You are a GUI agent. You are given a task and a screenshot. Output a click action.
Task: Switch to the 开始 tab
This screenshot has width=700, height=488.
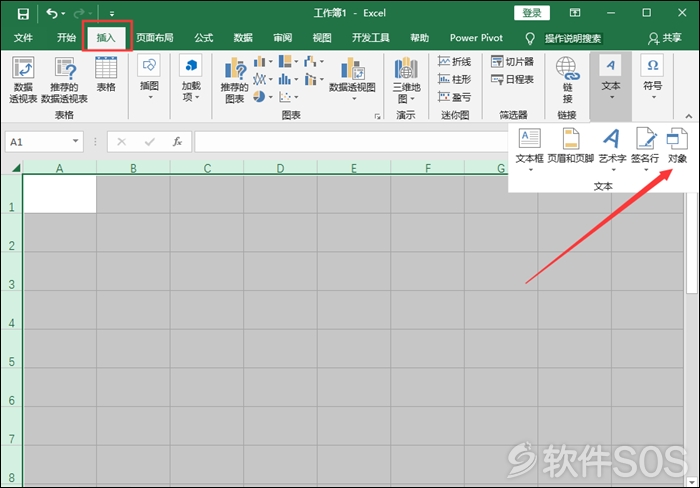(66, 38)
